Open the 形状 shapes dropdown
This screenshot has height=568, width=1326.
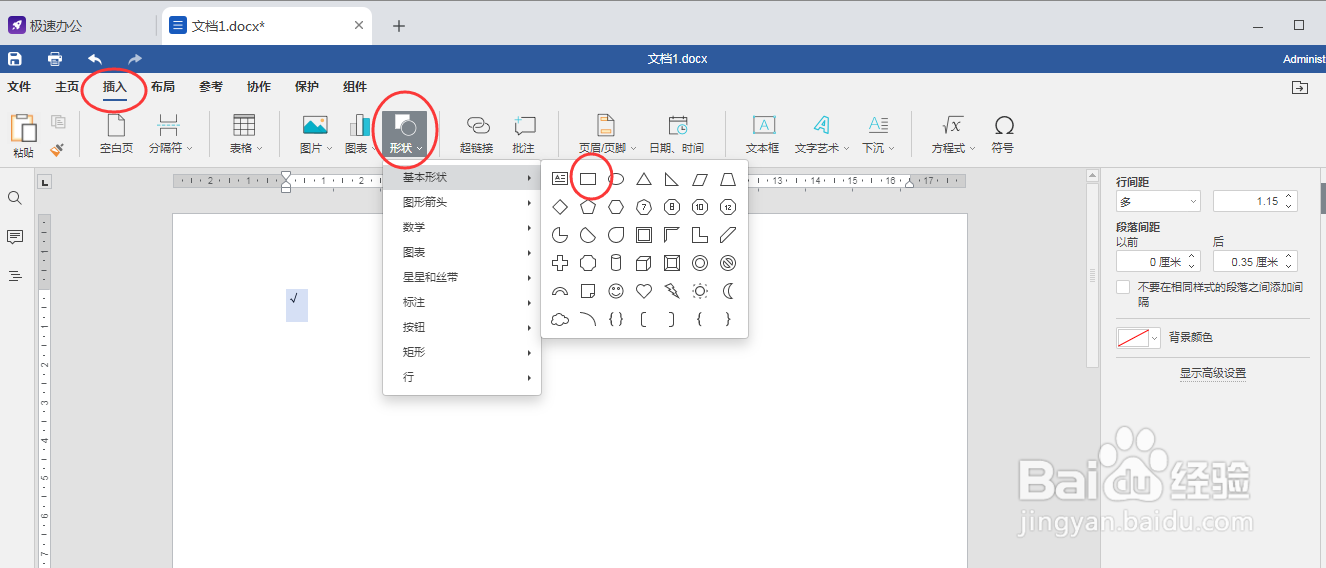tap(404, 134)
